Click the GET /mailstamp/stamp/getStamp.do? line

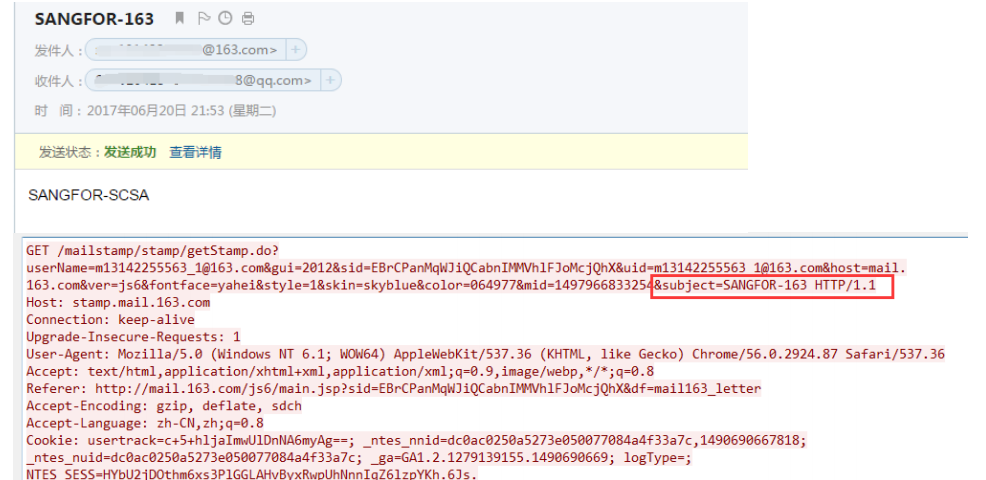click(153, 251)
